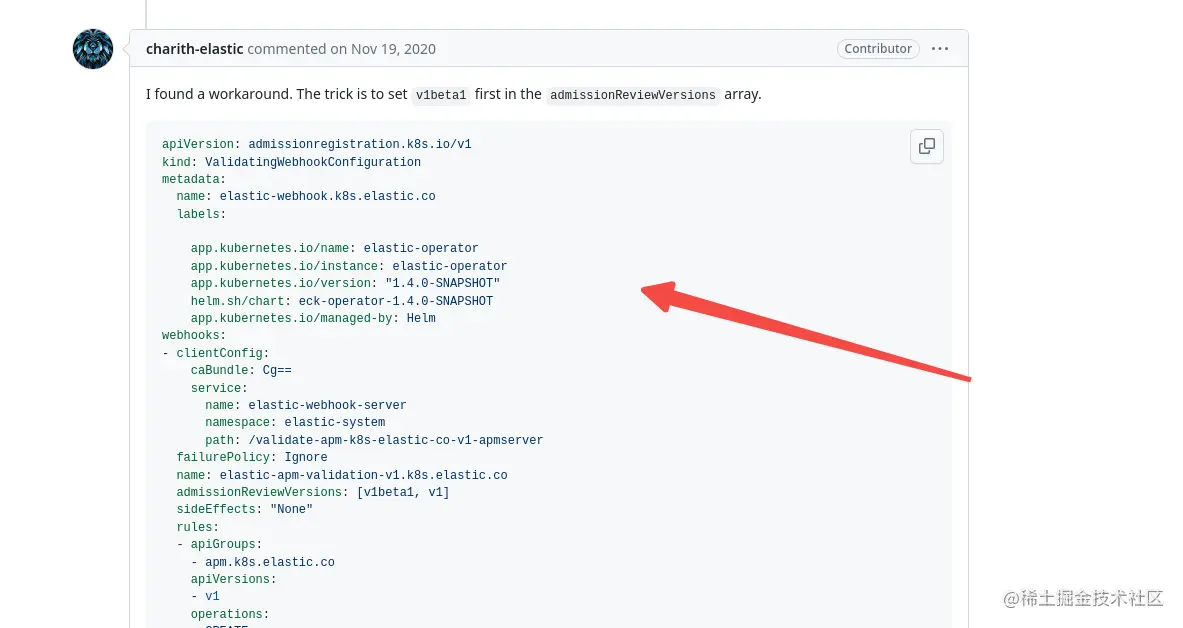Viewport: 1183px width, 628px height.
Task: Select 'app.kubernetes.io/instance: elastic-operator' line
Action: [349, 266]
